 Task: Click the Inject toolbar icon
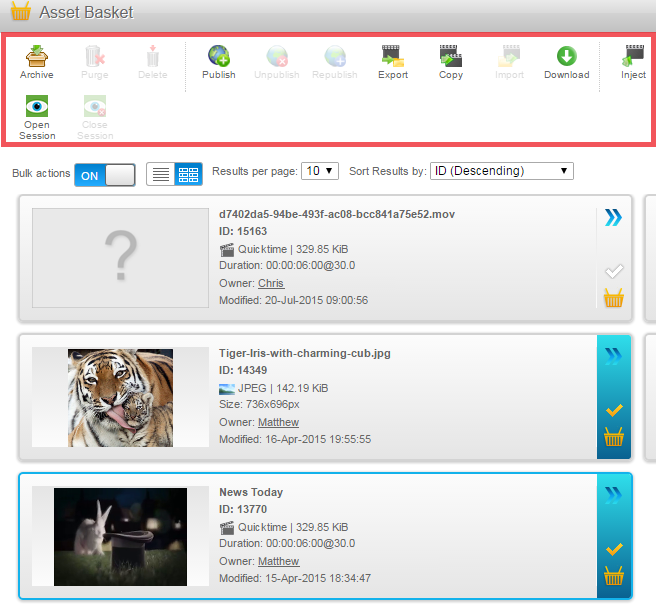point(633,61)
